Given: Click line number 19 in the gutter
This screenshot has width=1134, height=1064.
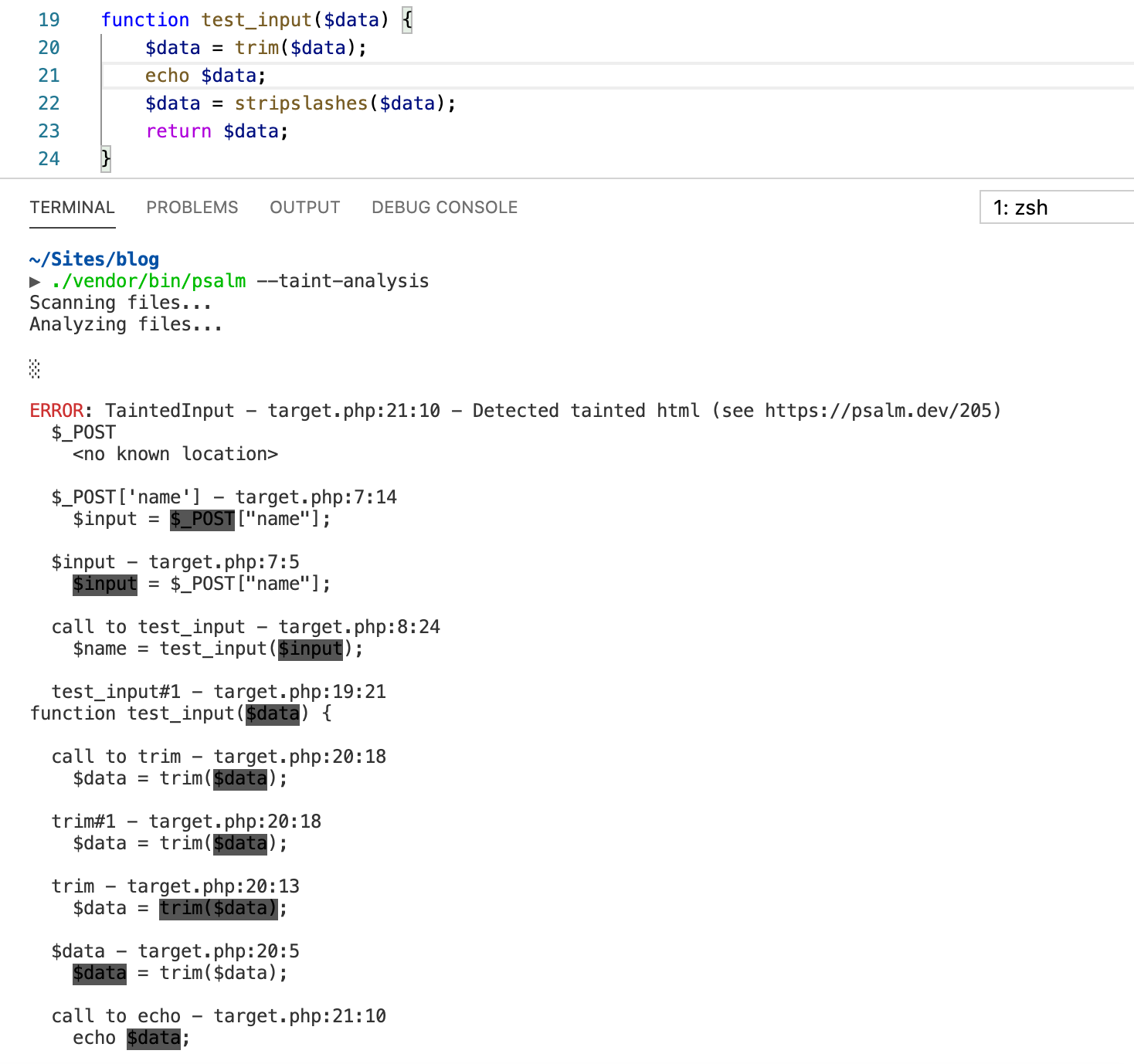Looking at the screenshot, I should (x=49, y=19).
